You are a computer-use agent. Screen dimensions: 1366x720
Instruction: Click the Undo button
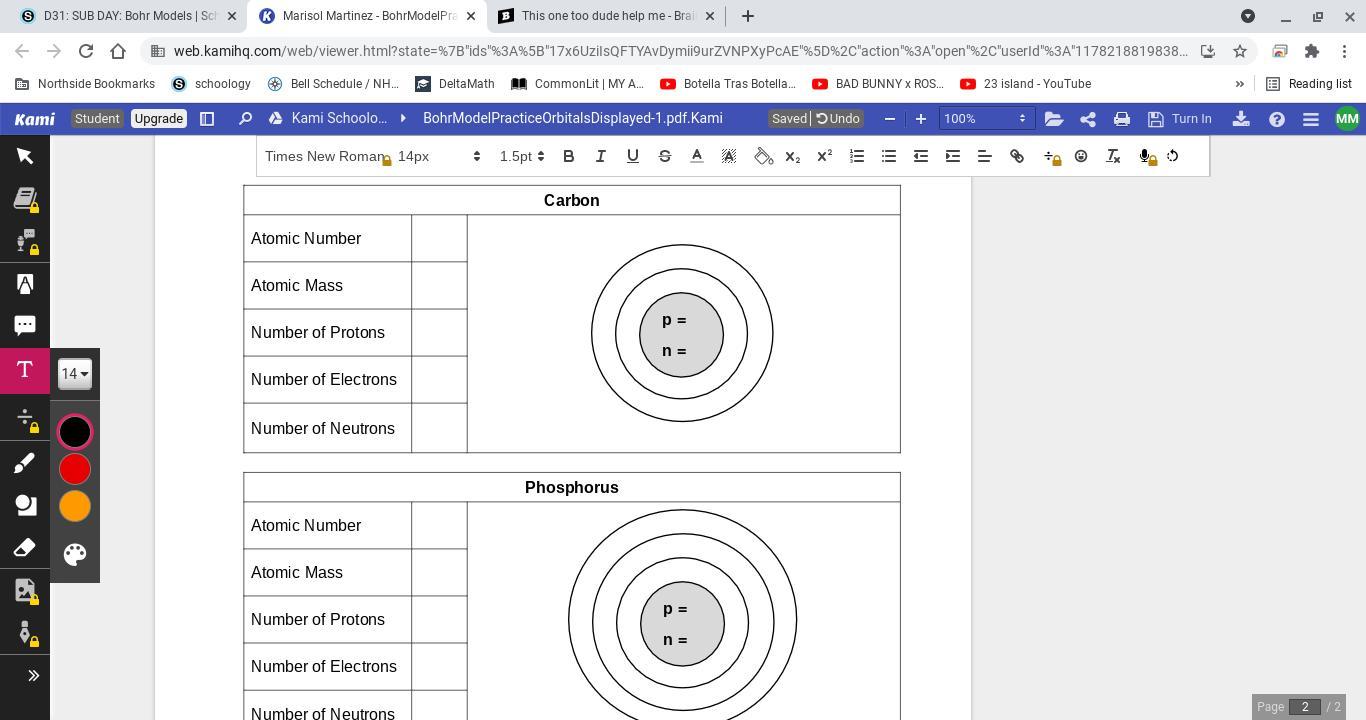pyautogui.click(x=838, y=118)
